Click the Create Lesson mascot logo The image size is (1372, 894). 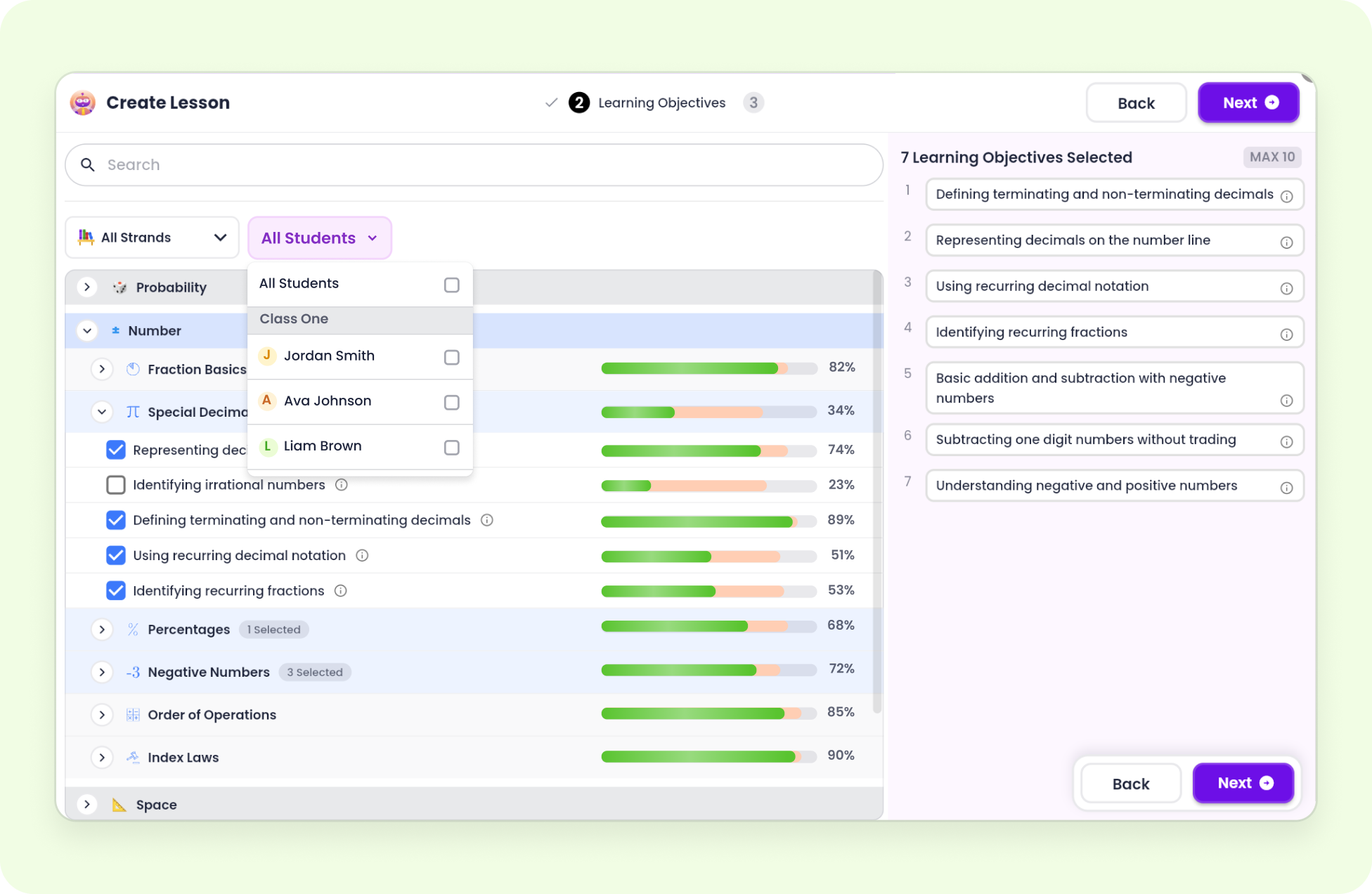83,103
